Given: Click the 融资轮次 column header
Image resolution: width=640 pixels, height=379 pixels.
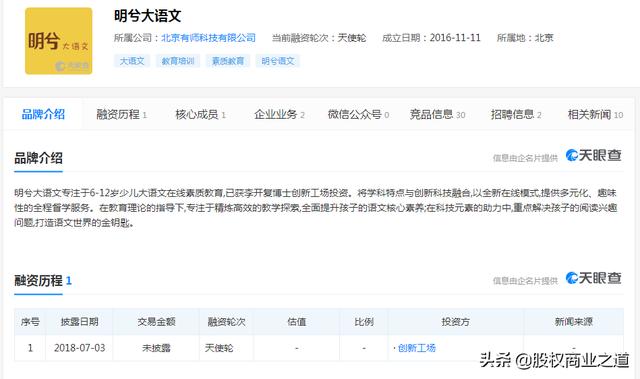Looking at the screenshot, I should [227, 321].
